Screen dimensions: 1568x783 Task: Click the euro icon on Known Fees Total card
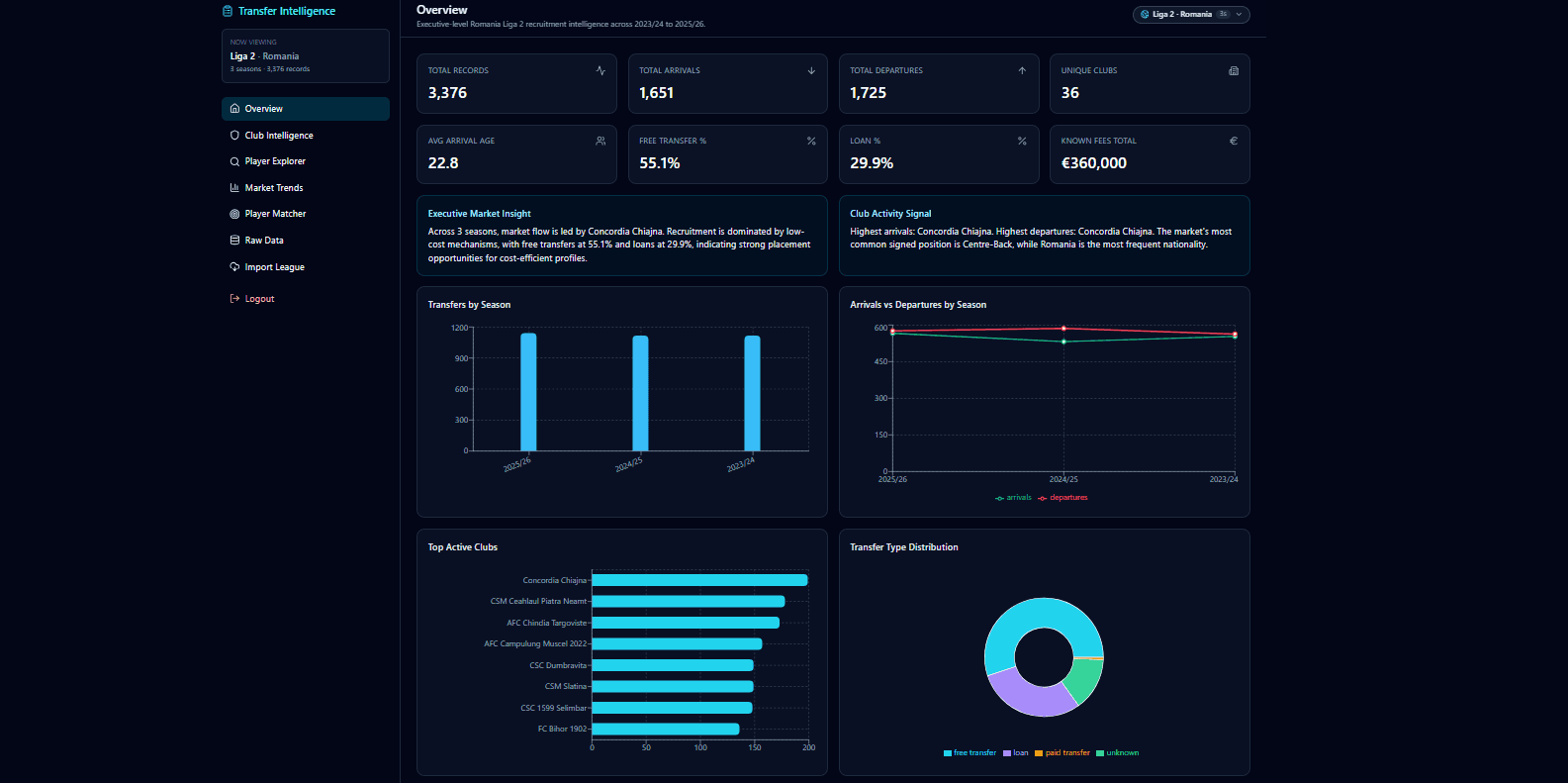(1234, 141)
